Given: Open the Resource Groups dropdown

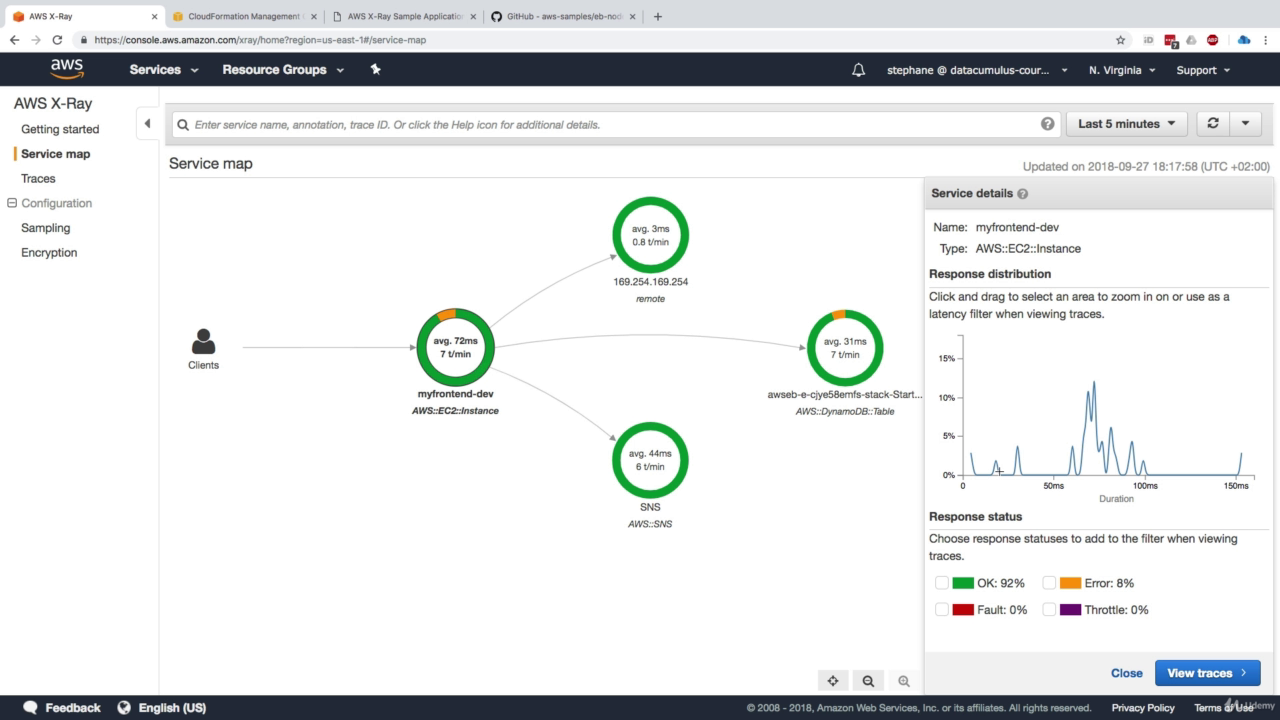Looking at the screenshot, I should tap(283, 70).
